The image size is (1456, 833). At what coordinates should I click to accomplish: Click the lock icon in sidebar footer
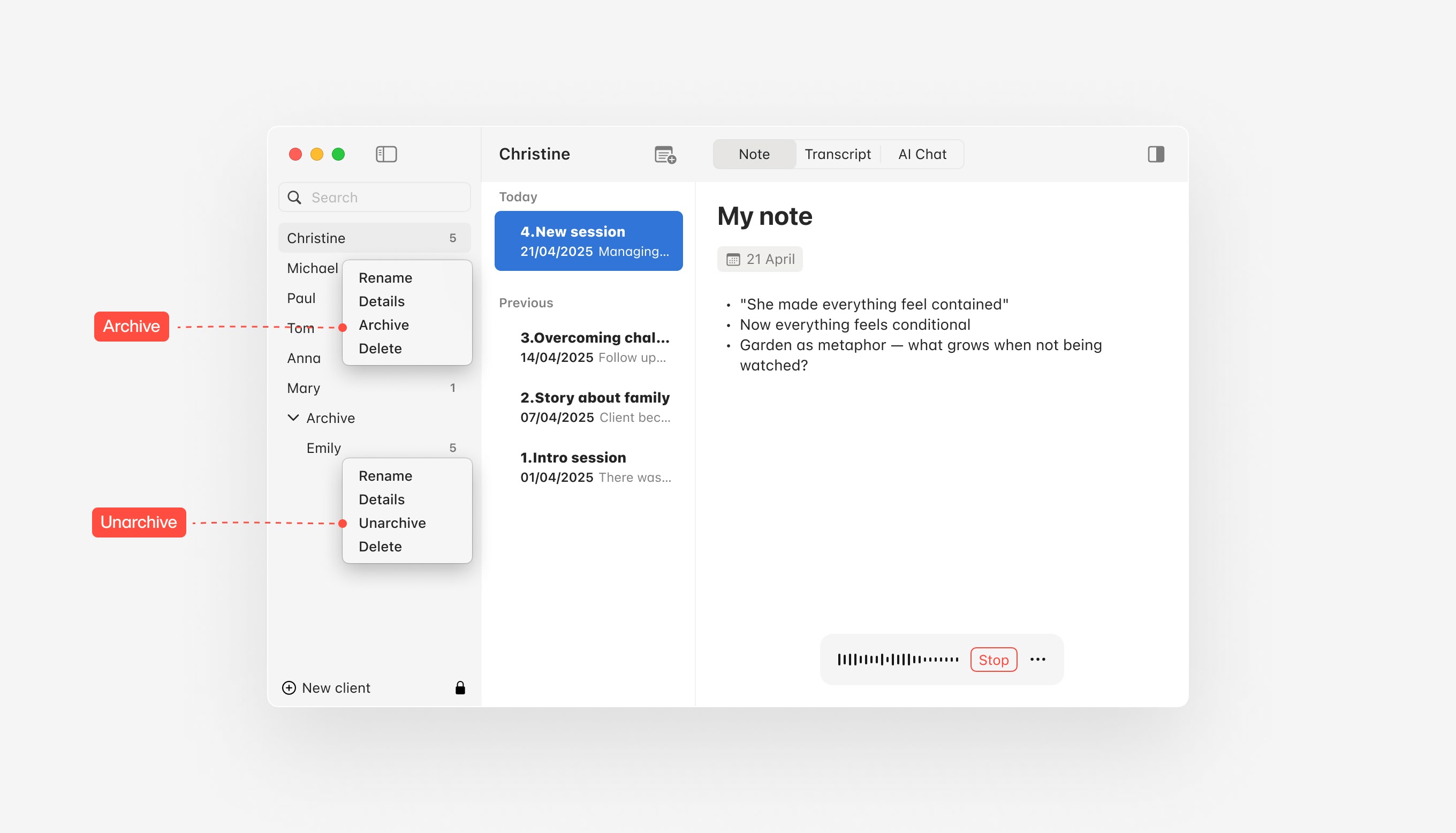pos(460,688)
